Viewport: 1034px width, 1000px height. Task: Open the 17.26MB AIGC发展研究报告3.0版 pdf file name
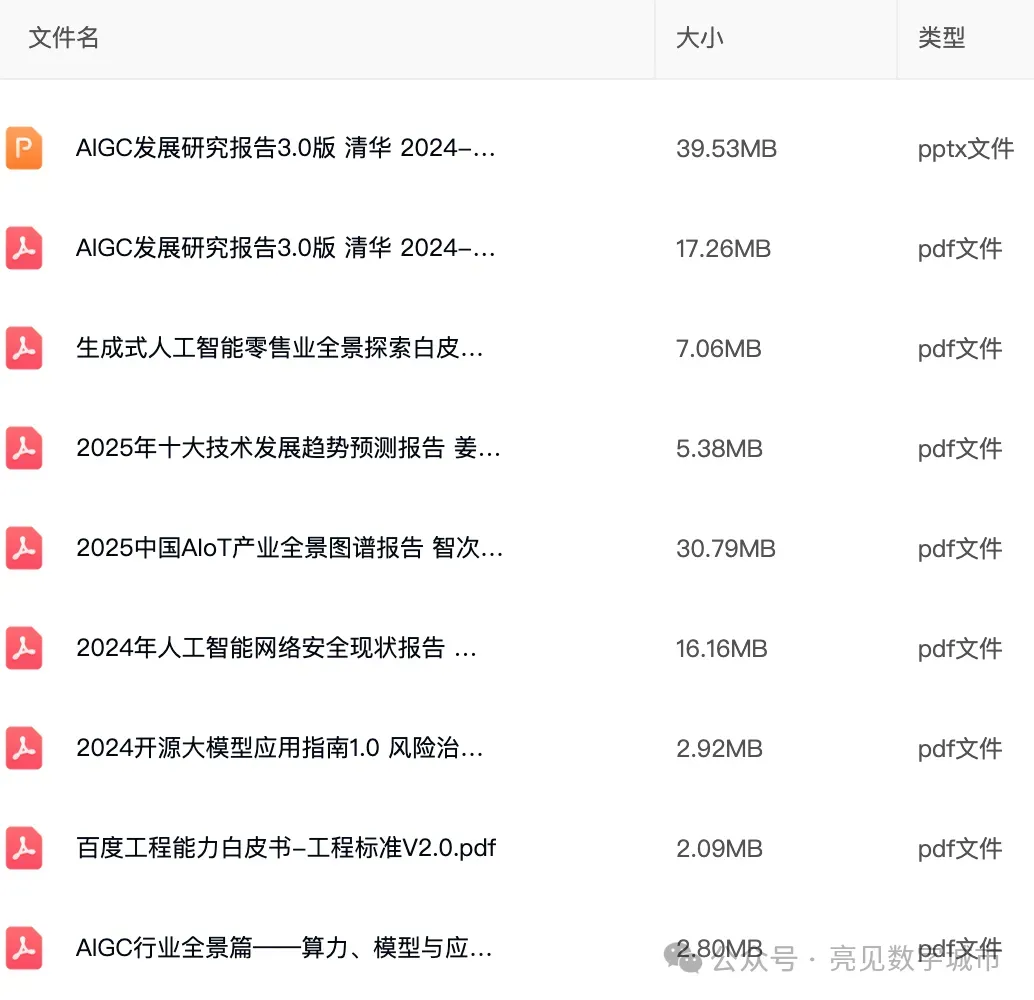tap(286, 248)
